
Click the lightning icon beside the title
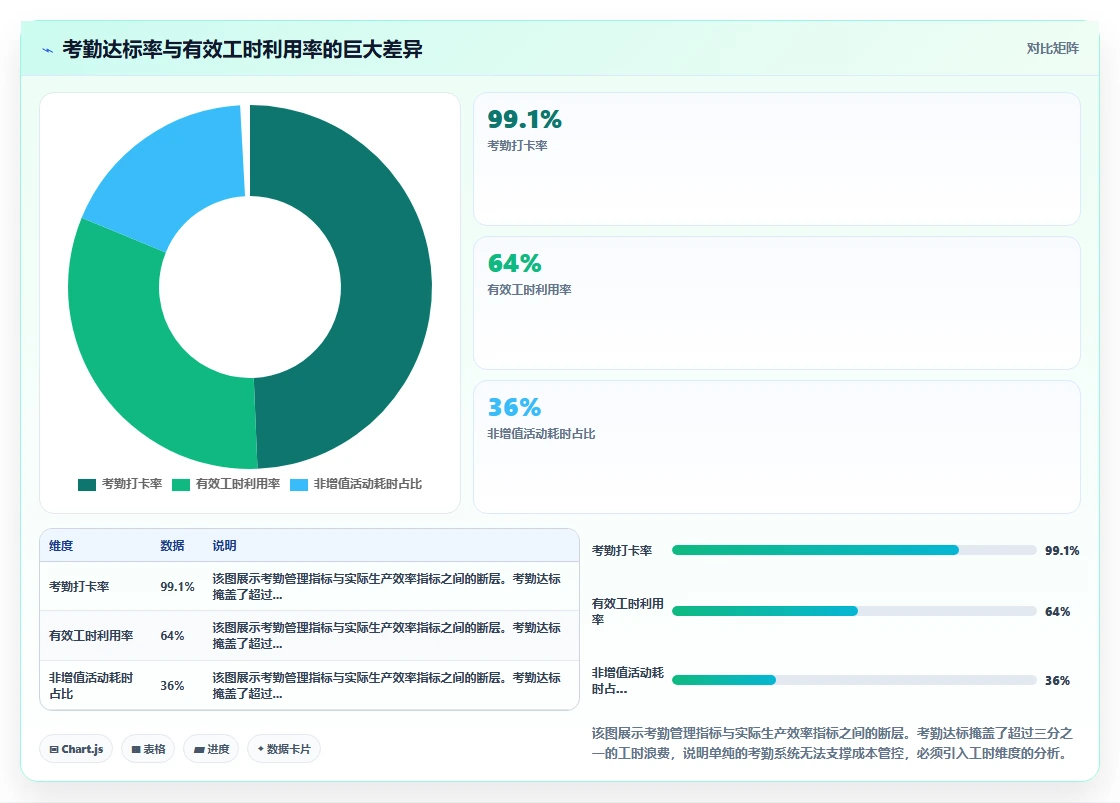47,50
